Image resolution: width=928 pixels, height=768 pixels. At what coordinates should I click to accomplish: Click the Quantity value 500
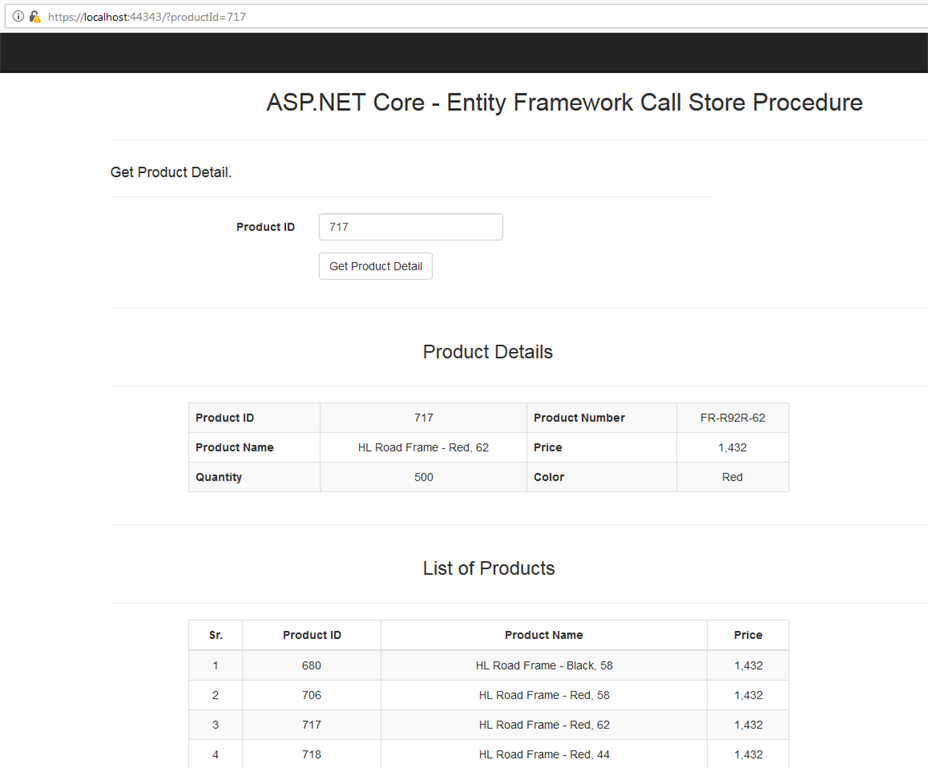pyautogui.click(x=423, y=478)
